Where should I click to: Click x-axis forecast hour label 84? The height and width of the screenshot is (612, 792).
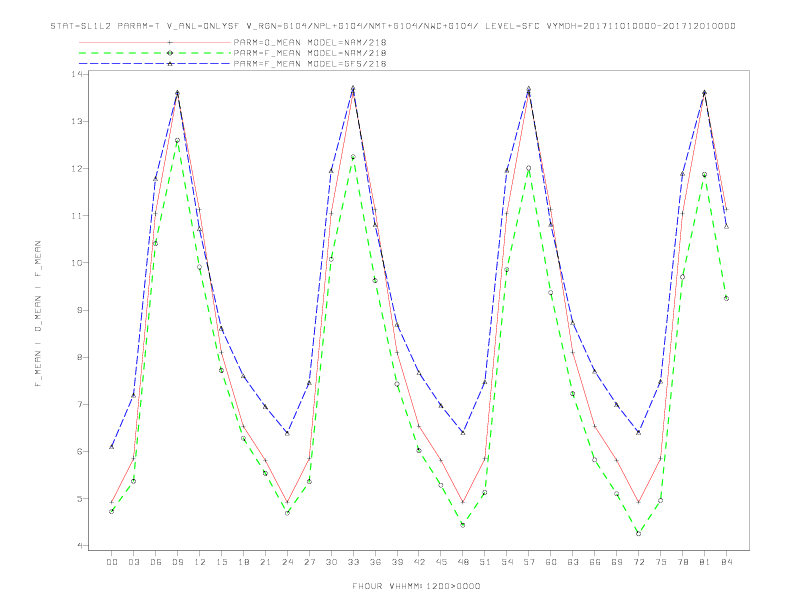727,562
